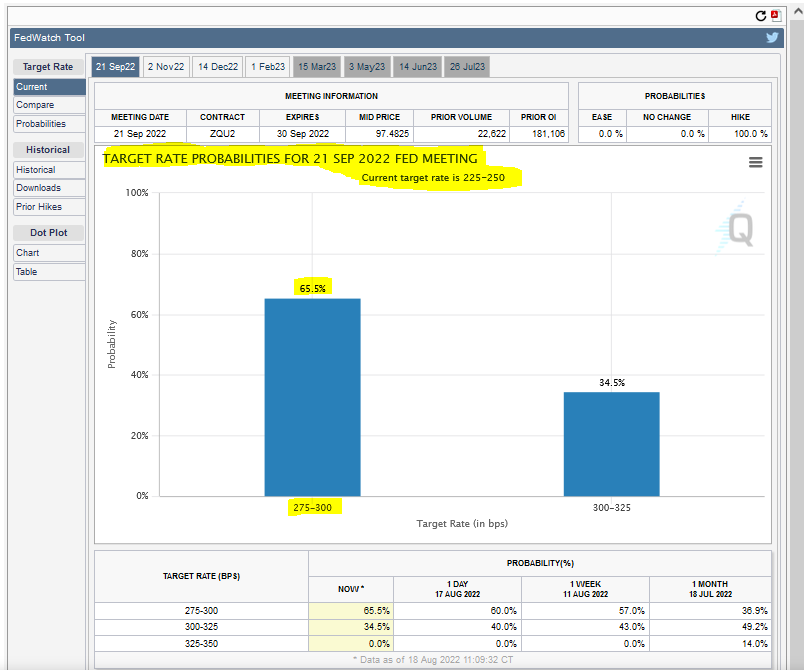Switch to the 2 Nov22 tab
Screen dimensions: 804x670
[166, 67]
